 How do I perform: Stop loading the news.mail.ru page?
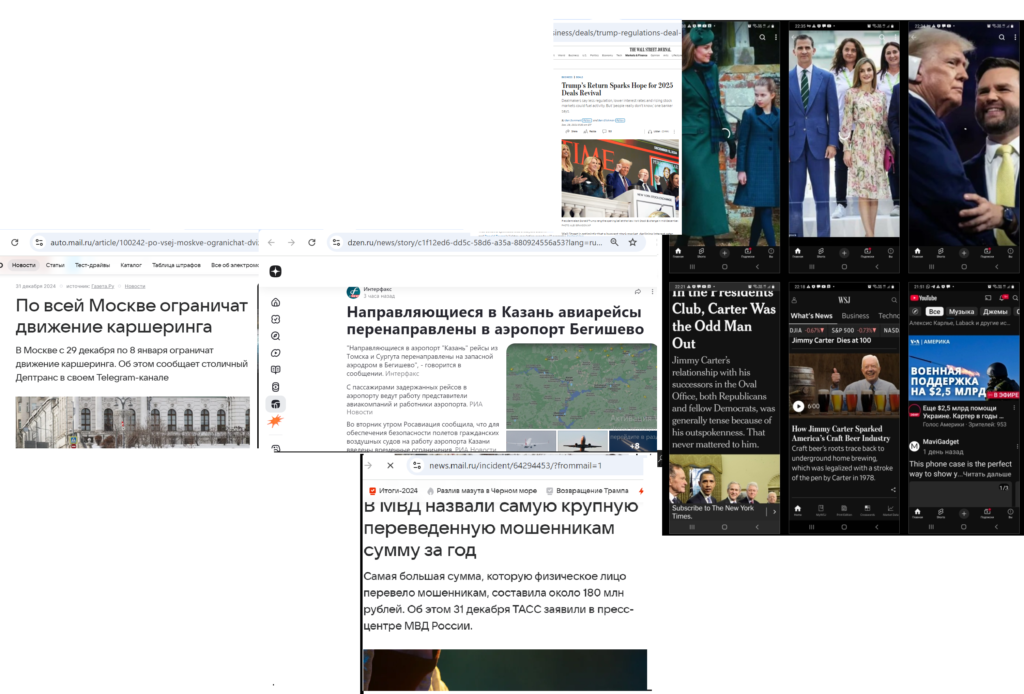coord(390,465)
